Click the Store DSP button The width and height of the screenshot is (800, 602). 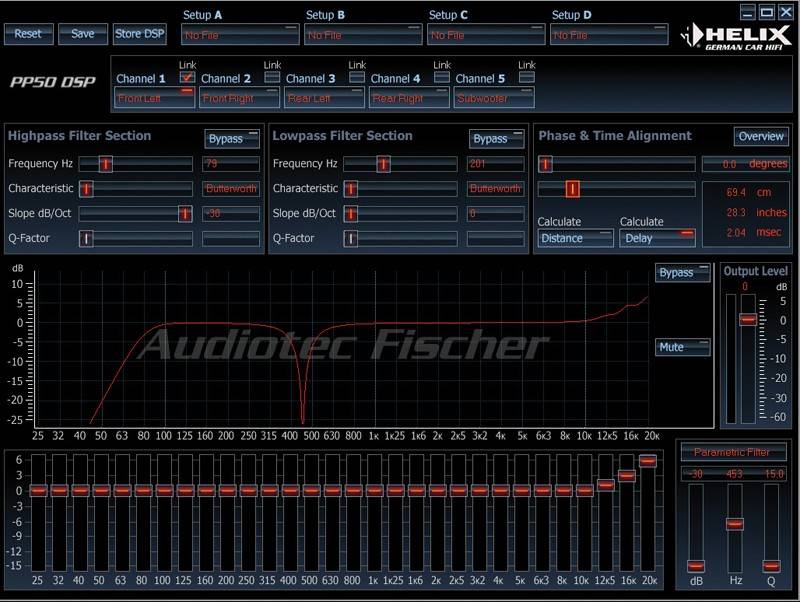click(140, 34)
